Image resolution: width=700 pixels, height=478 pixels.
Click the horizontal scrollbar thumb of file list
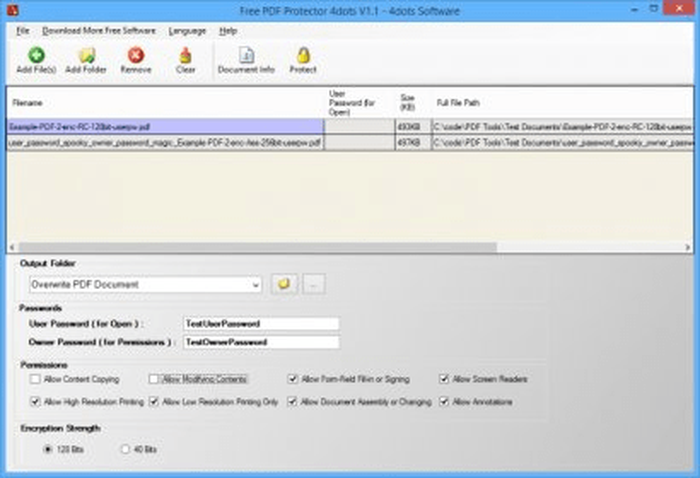(258, 247)
